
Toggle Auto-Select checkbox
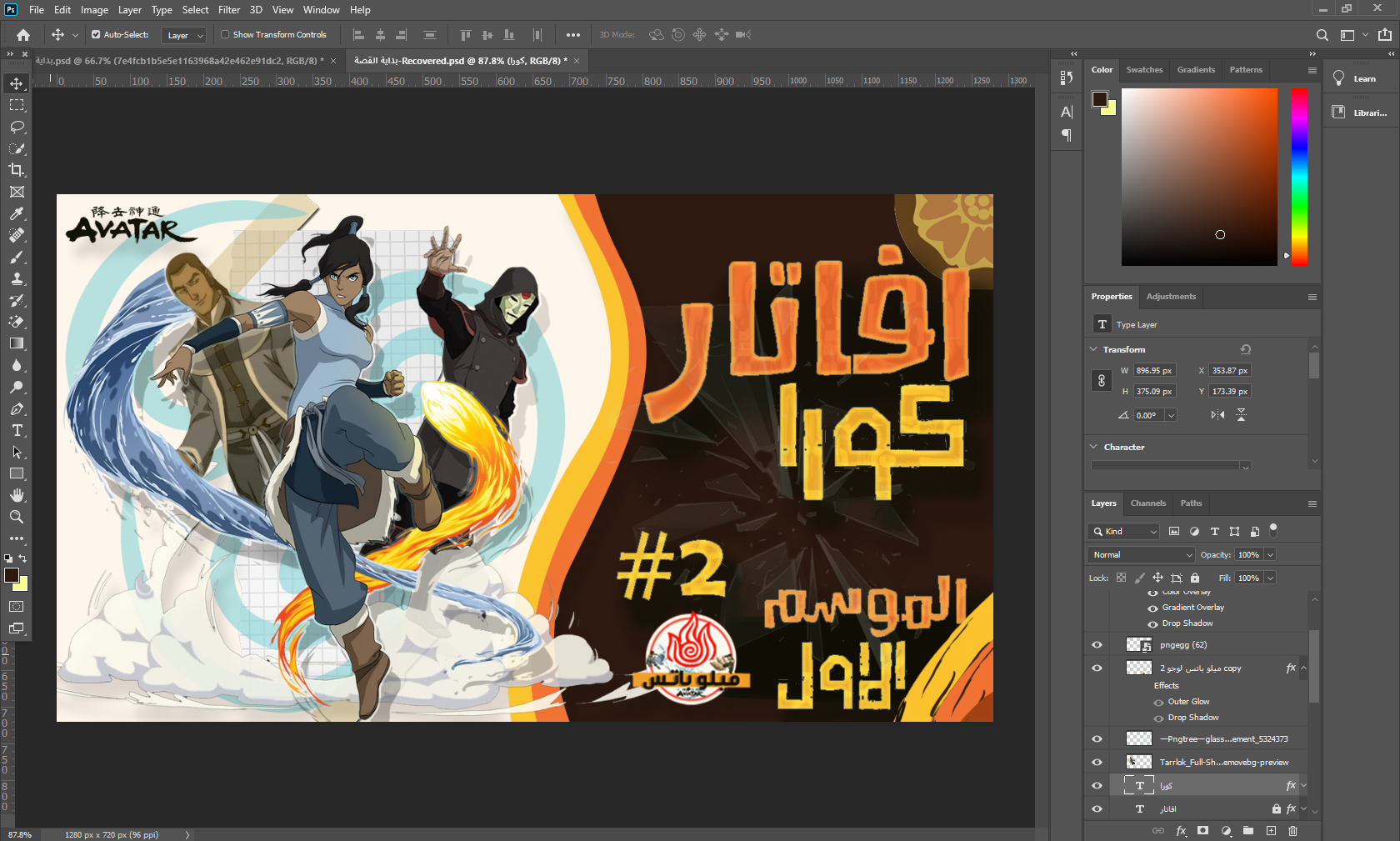point(96,35)
